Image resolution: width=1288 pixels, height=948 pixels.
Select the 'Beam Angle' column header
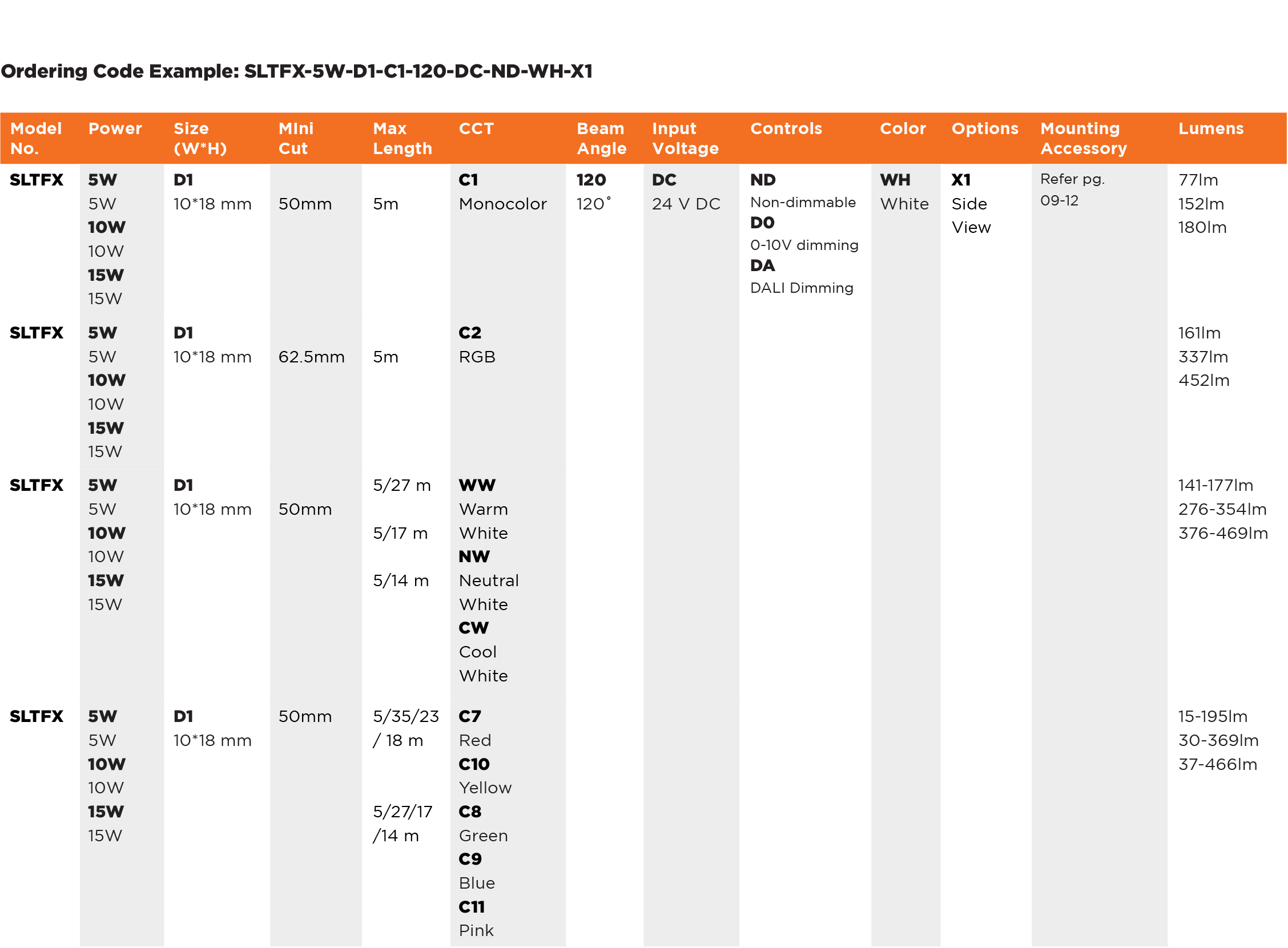click(602, 138)
